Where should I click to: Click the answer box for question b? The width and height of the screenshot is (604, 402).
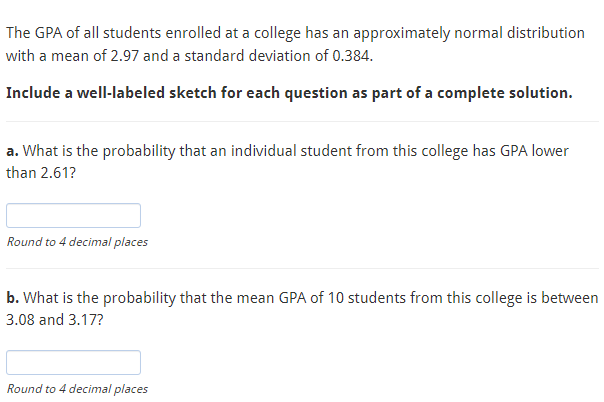[x=73, y=362]
